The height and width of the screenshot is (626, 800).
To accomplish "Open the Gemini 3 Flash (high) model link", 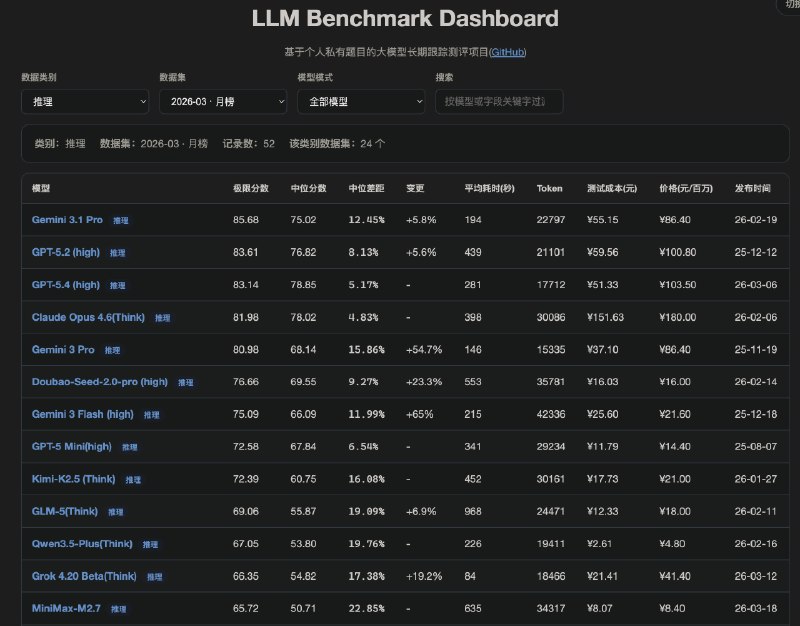I will click(83, 414).
